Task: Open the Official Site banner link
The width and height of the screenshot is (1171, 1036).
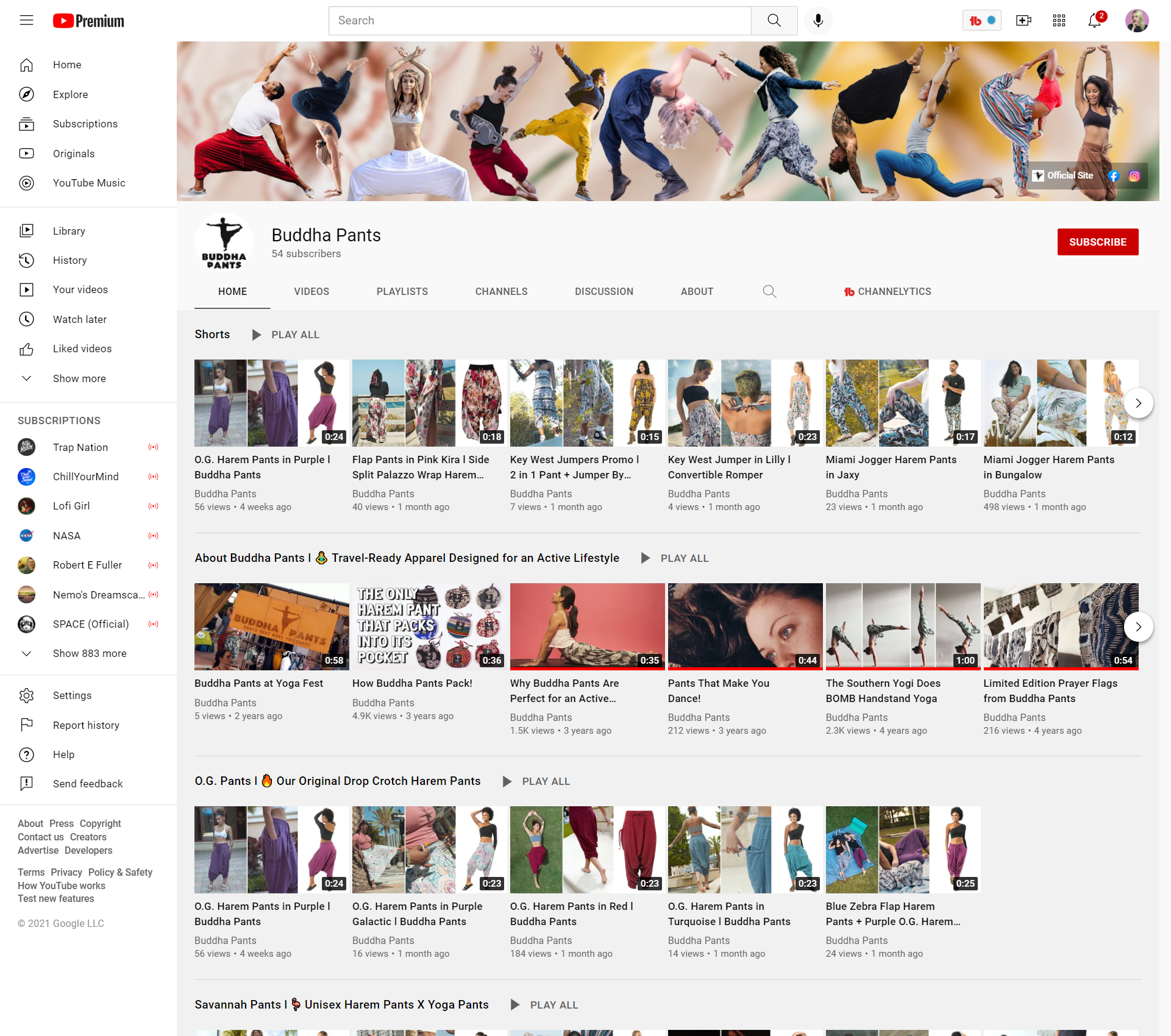Action: coord(1062,176)
